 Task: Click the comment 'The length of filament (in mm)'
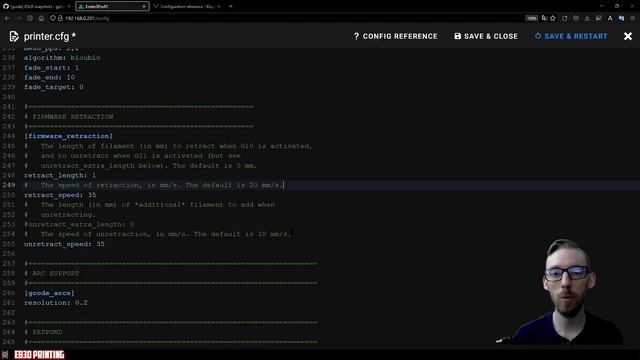pyautogui.click(x=168, y=146)
